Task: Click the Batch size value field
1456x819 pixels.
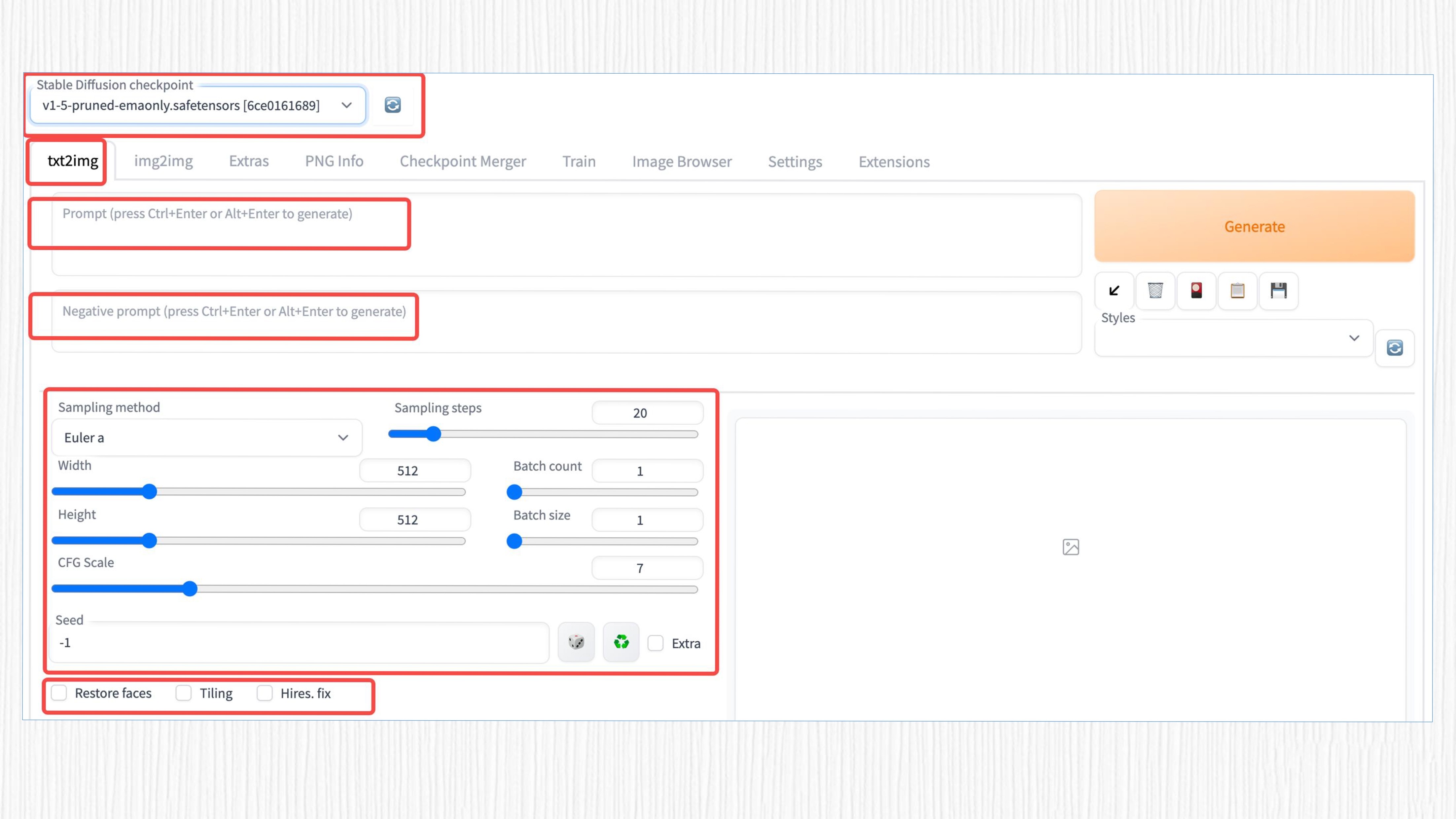Action: click(x=647, y=520)
